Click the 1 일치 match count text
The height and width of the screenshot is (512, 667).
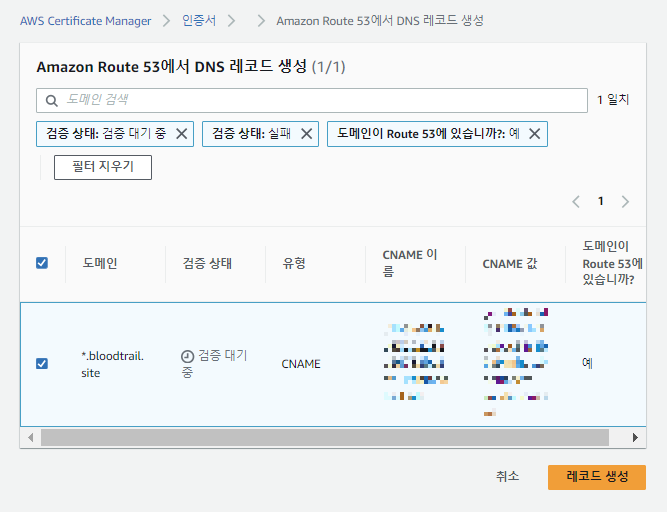point(613,100)
